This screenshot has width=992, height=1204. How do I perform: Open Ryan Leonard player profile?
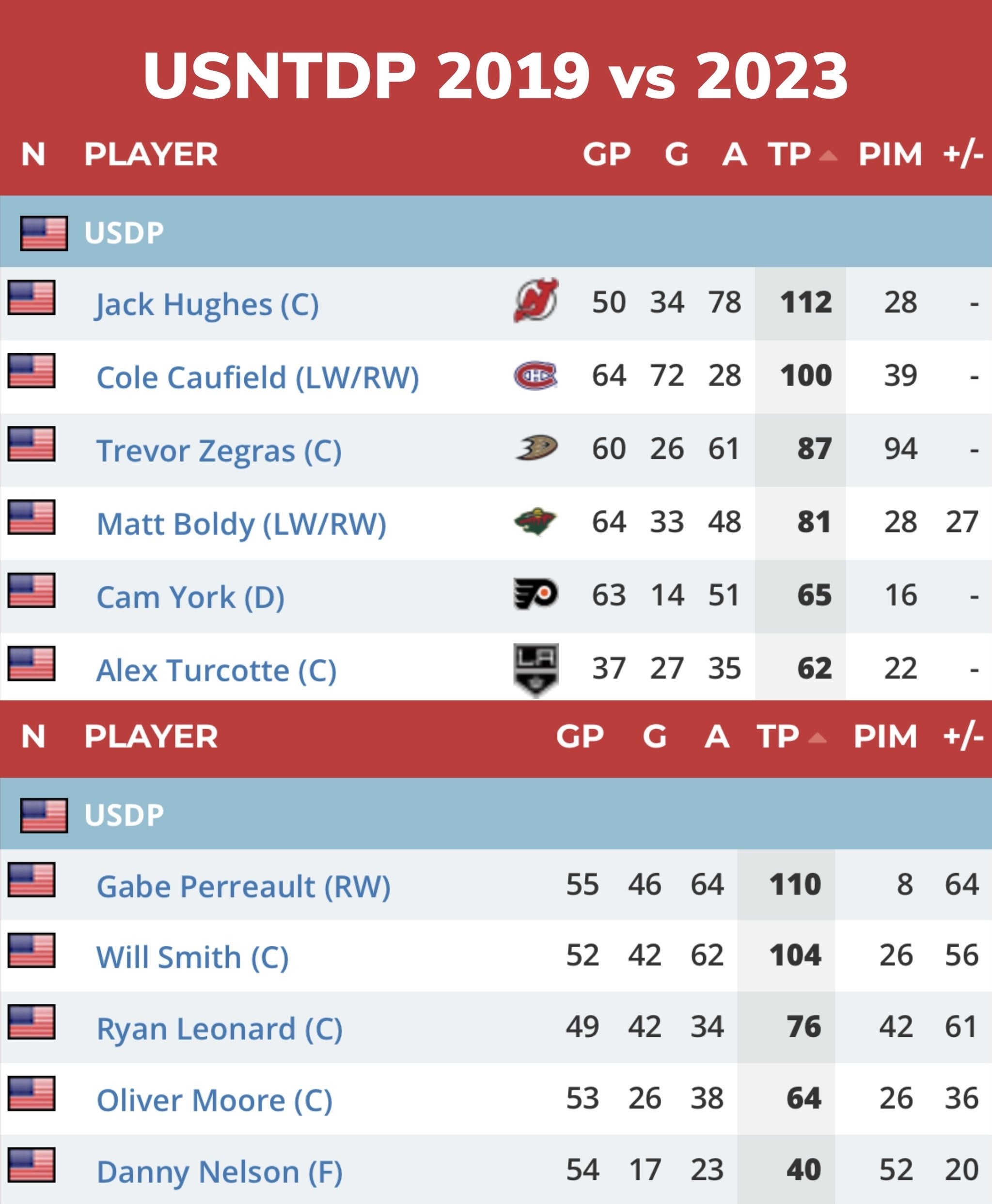220,1029
